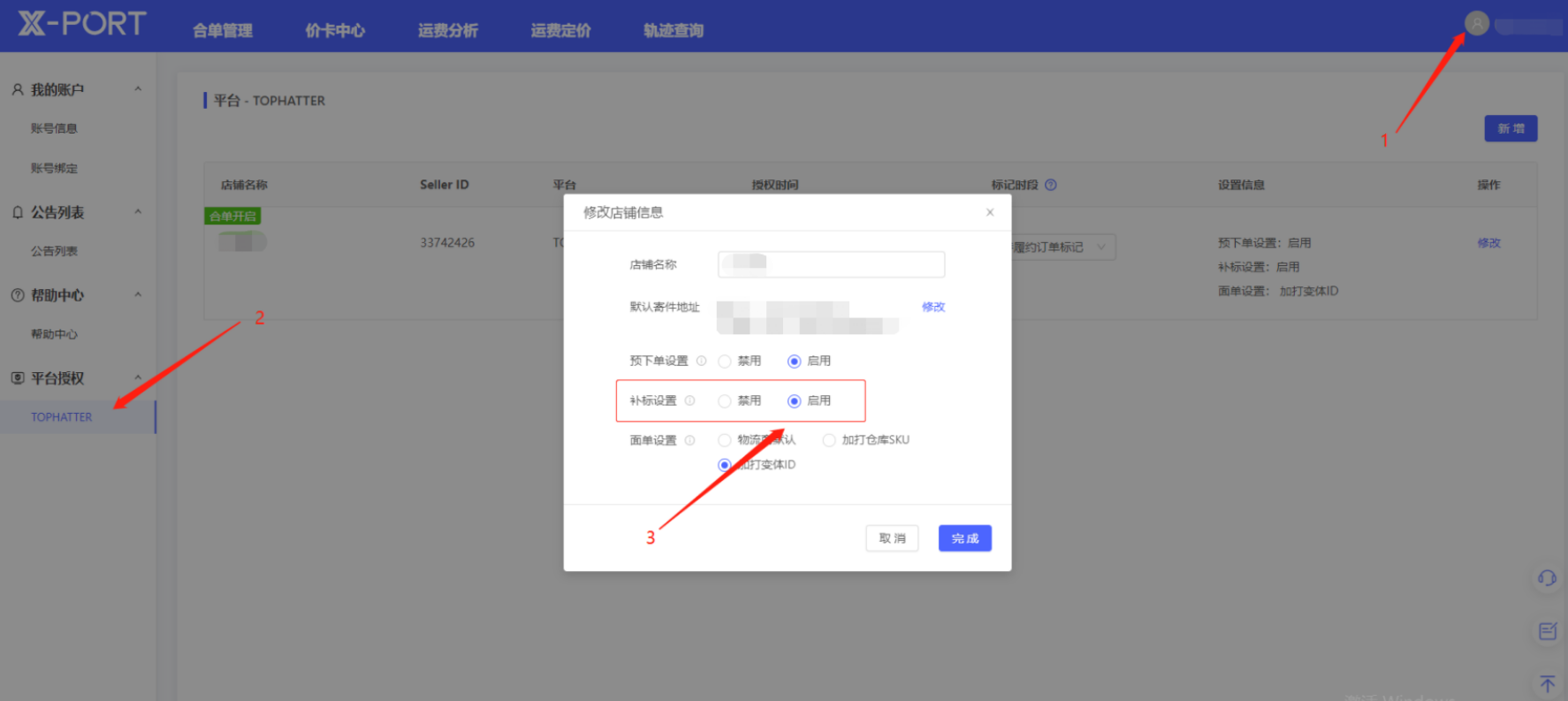Image resolution: width=1568 pixels, height=701 pixels.
Task: Click the 新增 button
Action: point(1511,128)
